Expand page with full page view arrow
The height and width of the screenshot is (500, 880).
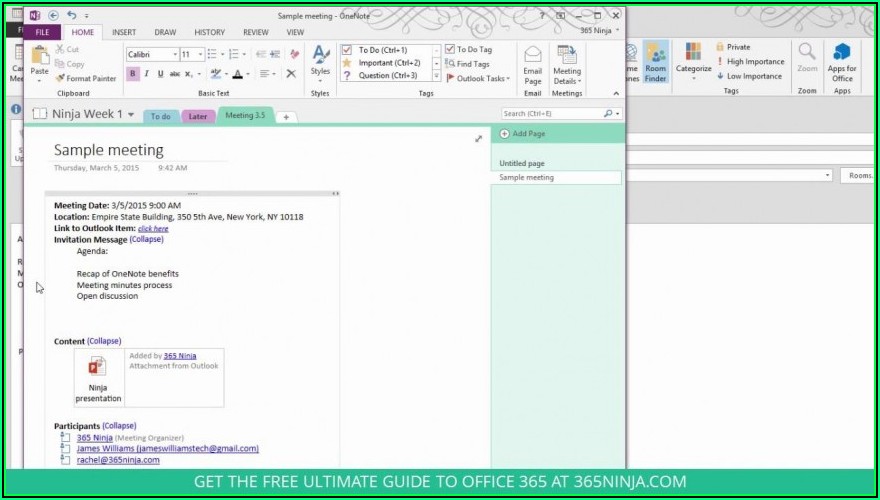(x=478, y=139)
